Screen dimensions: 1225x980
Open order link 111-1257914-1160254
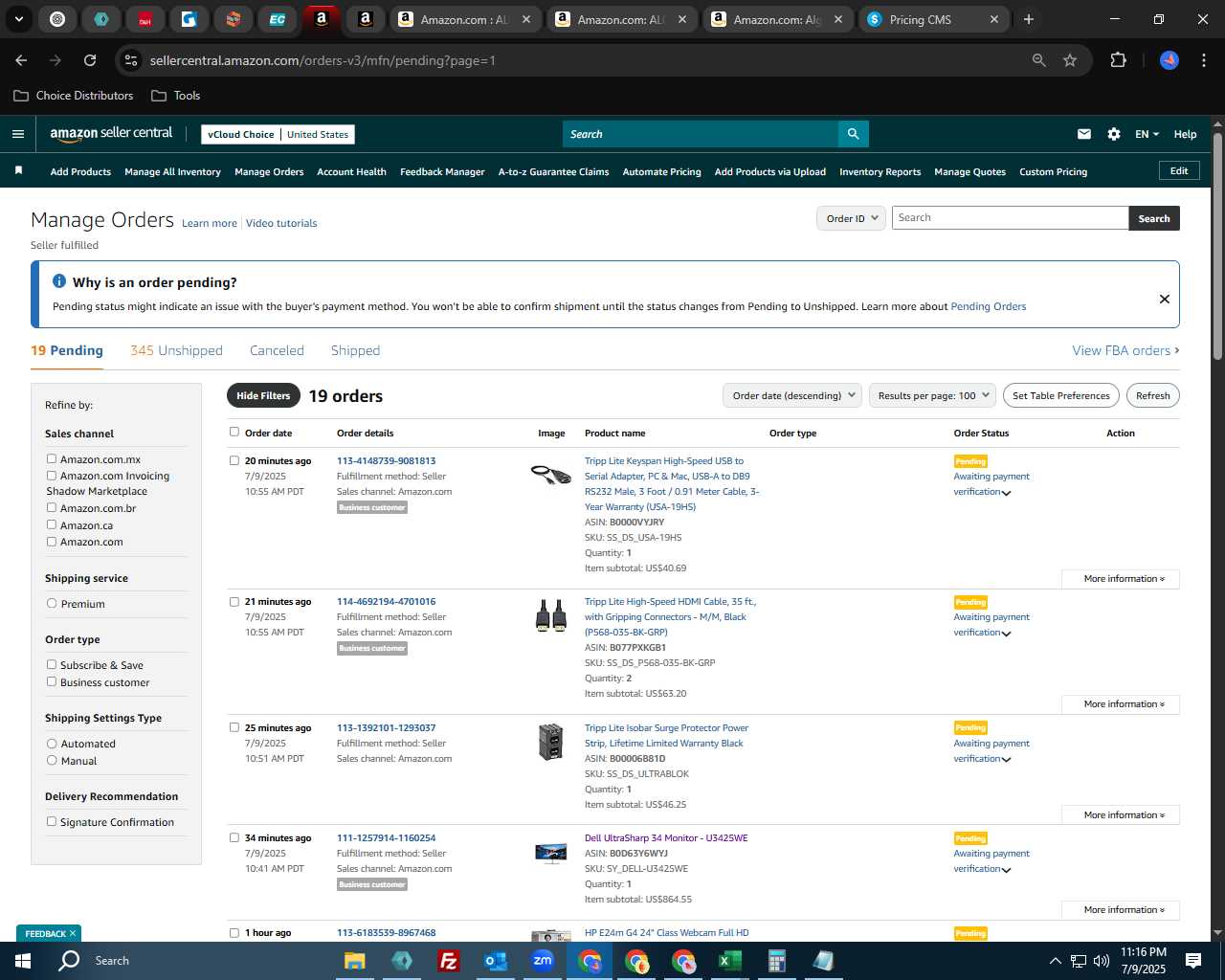386,837
